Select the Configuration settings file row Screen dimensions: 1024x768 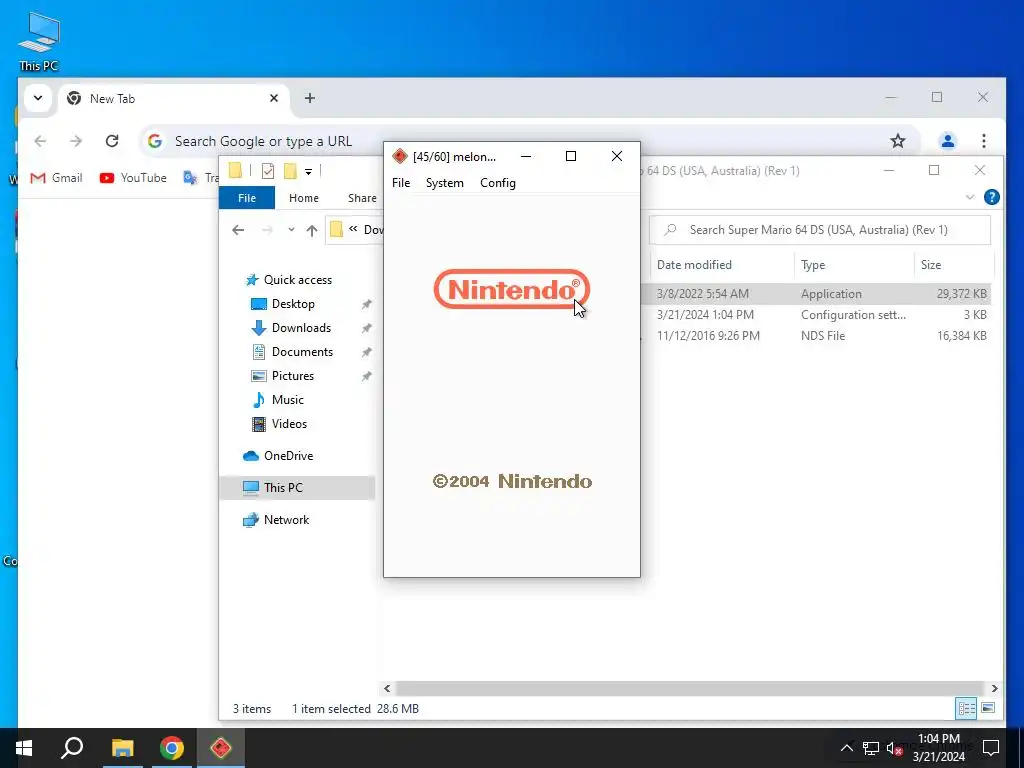point(816,315)
